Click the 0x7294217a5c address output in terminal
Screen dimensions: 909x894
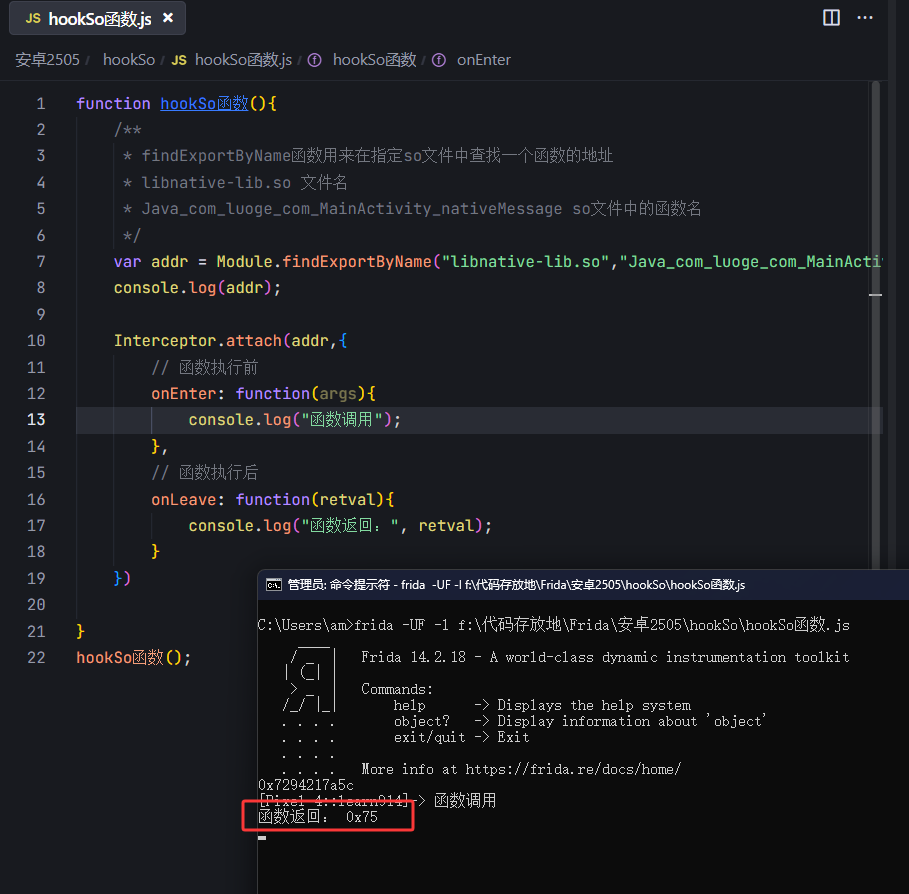tap(306, 785)
